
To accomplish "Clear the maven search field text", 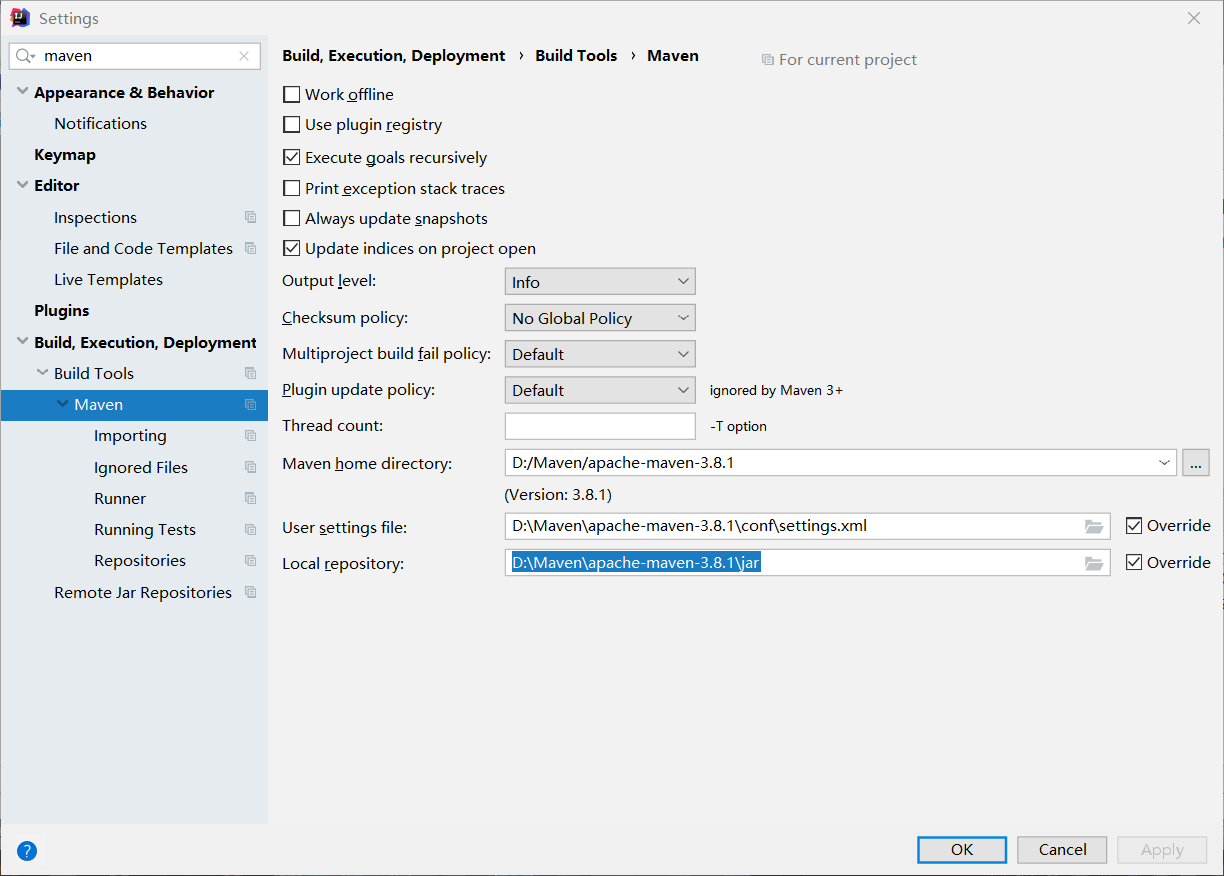I will [244, 56].
